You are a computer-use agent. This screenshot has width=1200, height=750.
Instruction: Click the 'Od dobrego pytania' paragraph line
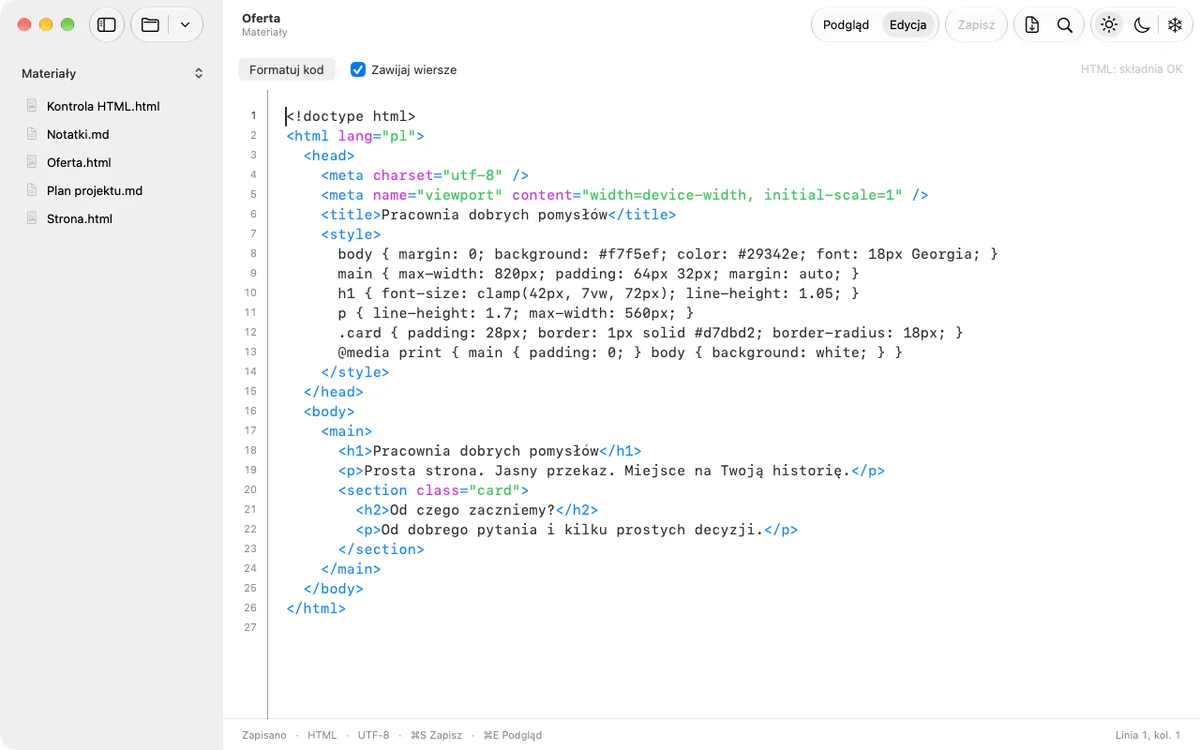coord(576,529)
